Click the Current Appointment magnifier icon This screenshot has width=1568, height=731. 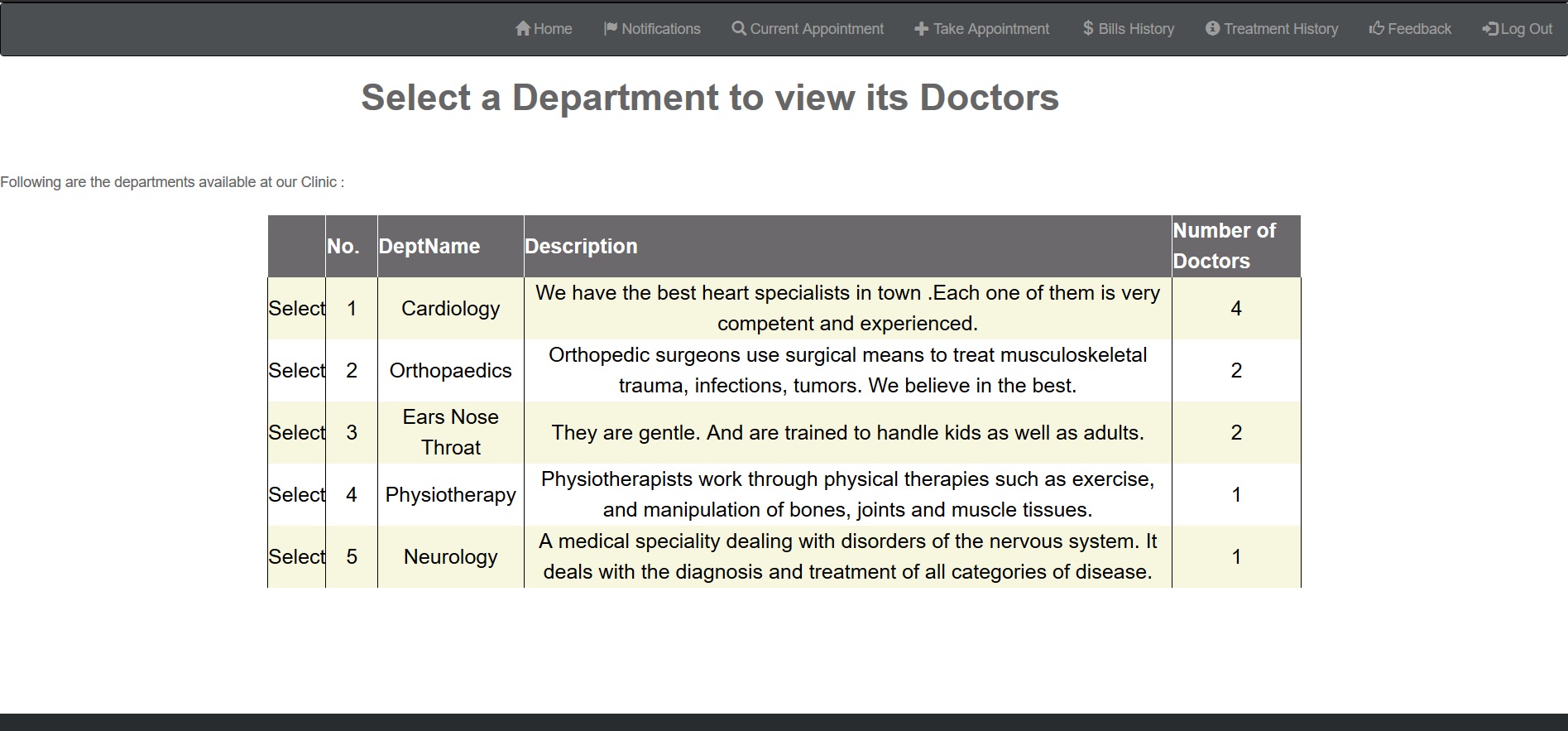point(739,29)
